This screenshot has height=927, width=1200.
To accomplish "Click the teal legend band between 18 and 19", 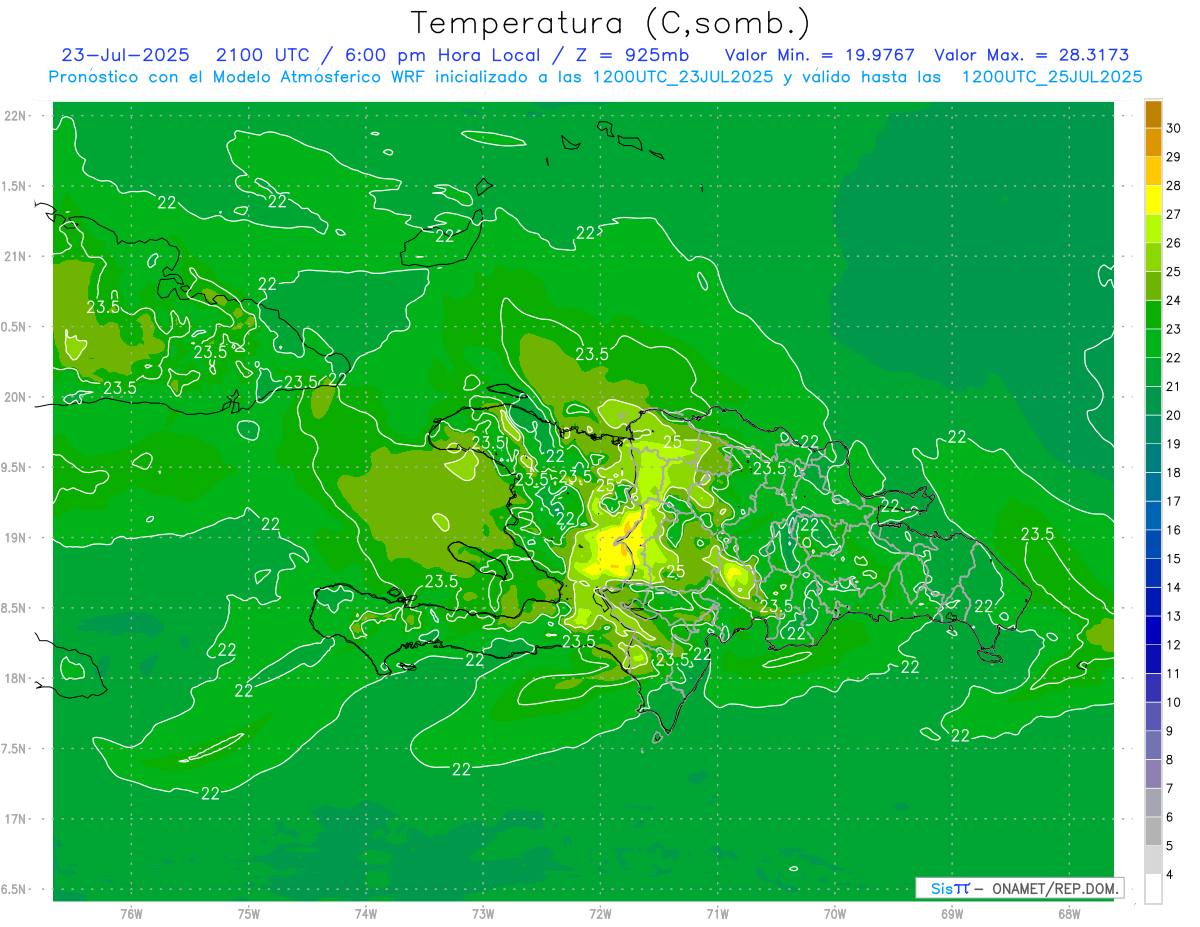I will point(1153,458).
